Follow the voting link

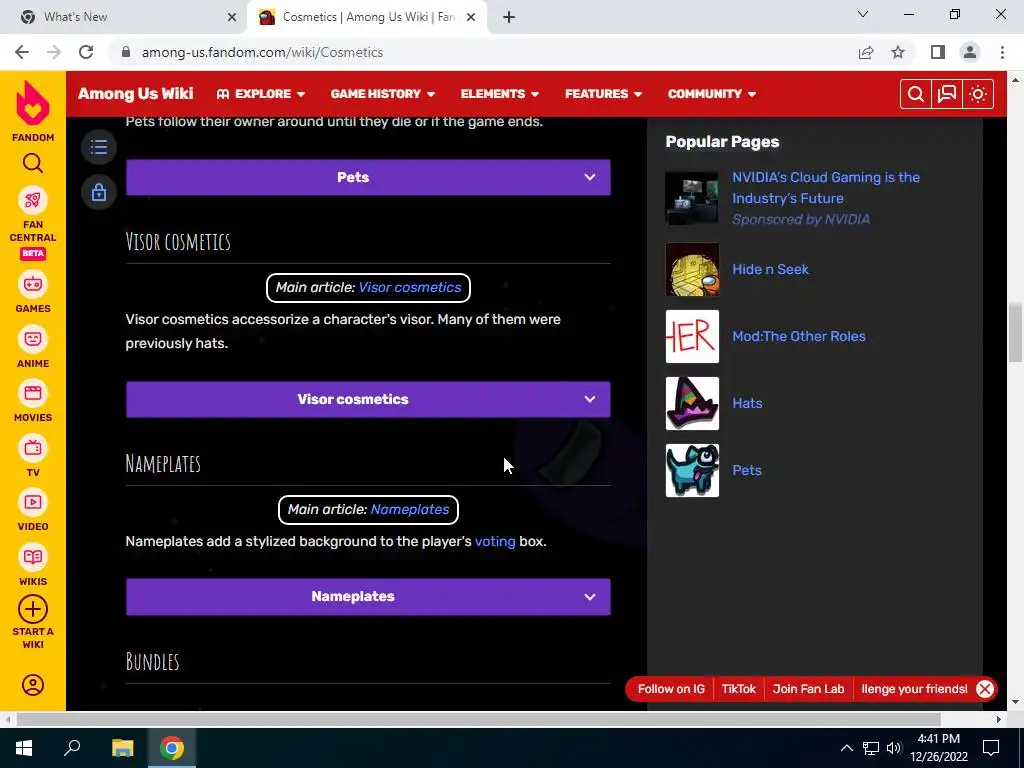495,541
